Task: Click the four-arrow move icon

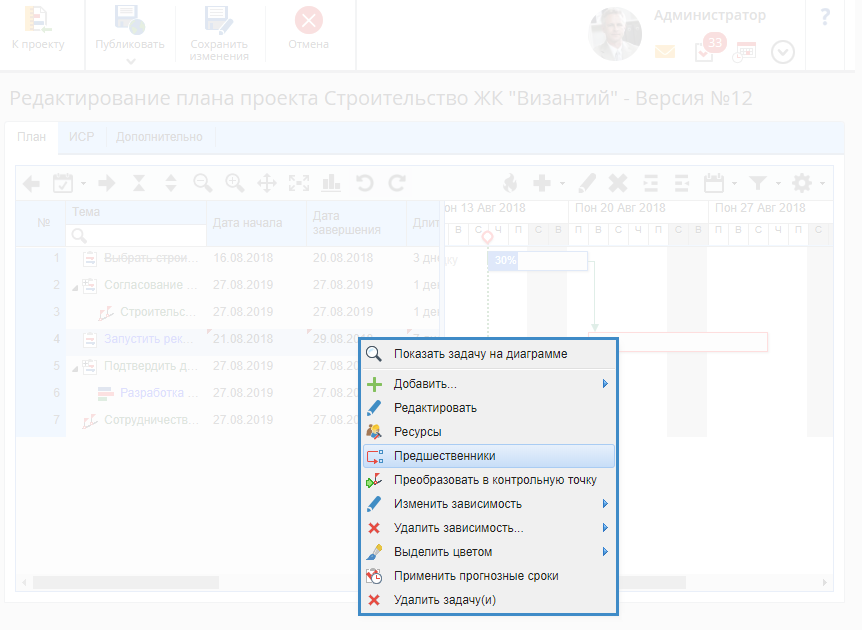Action: [x=267, y=183]
